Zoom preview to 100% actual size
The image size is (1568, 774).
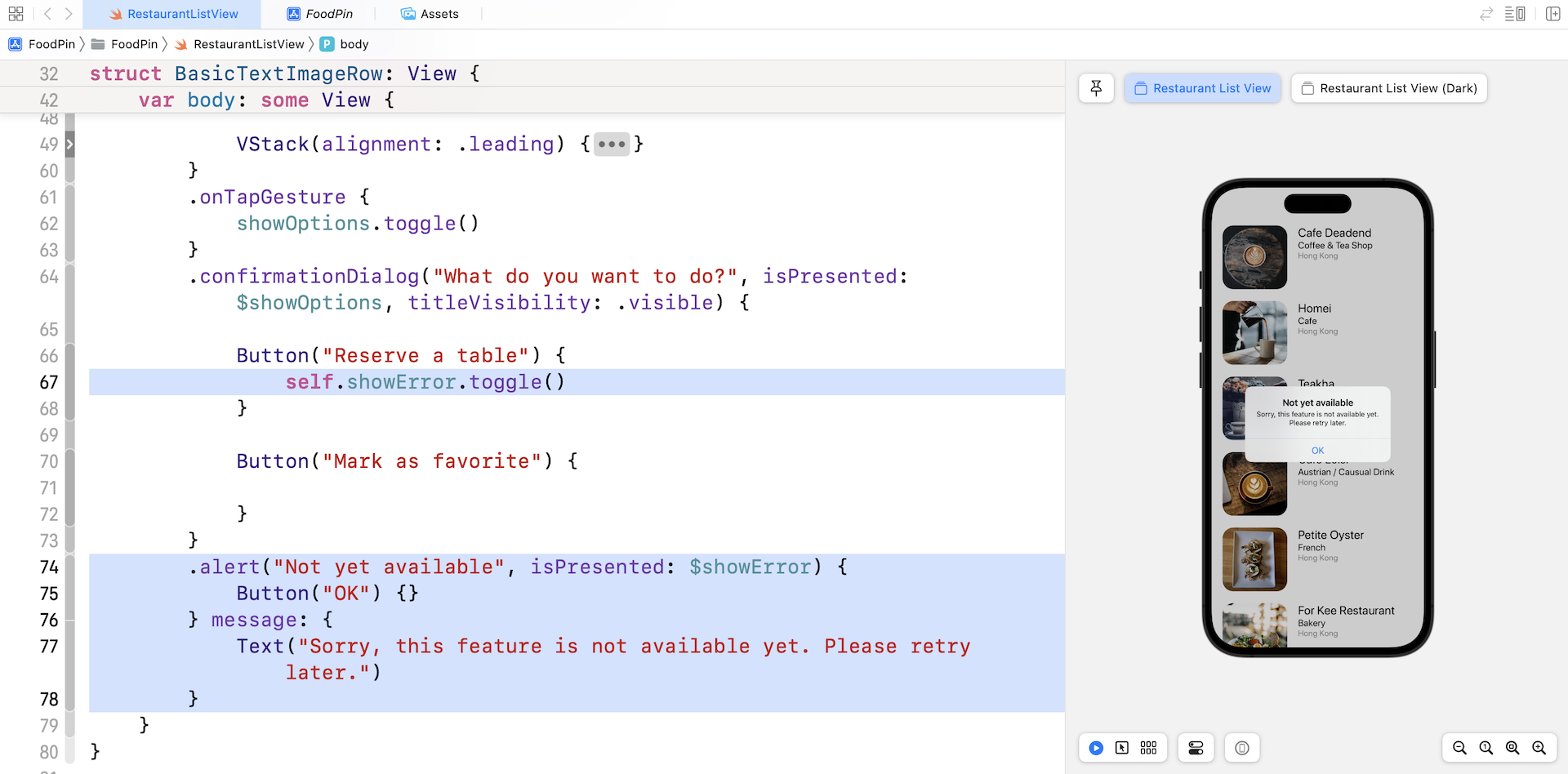(1486, 748)
